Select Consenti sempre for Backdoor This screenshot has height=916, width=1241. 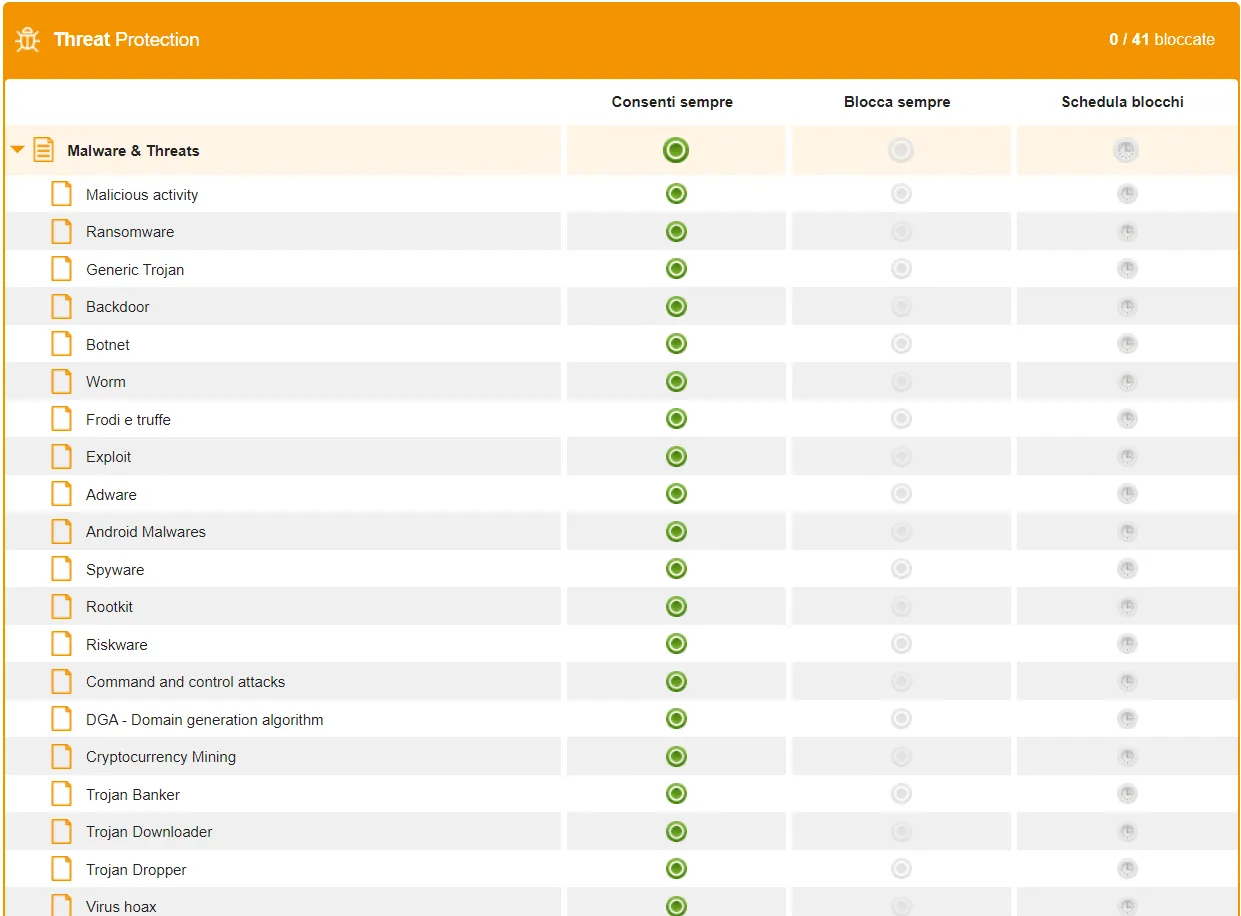point(676,307)
